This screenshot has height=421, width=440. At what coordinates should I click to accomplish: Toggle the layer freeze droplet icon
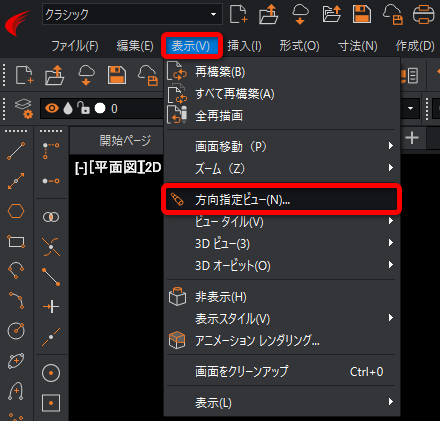[68, 108]
